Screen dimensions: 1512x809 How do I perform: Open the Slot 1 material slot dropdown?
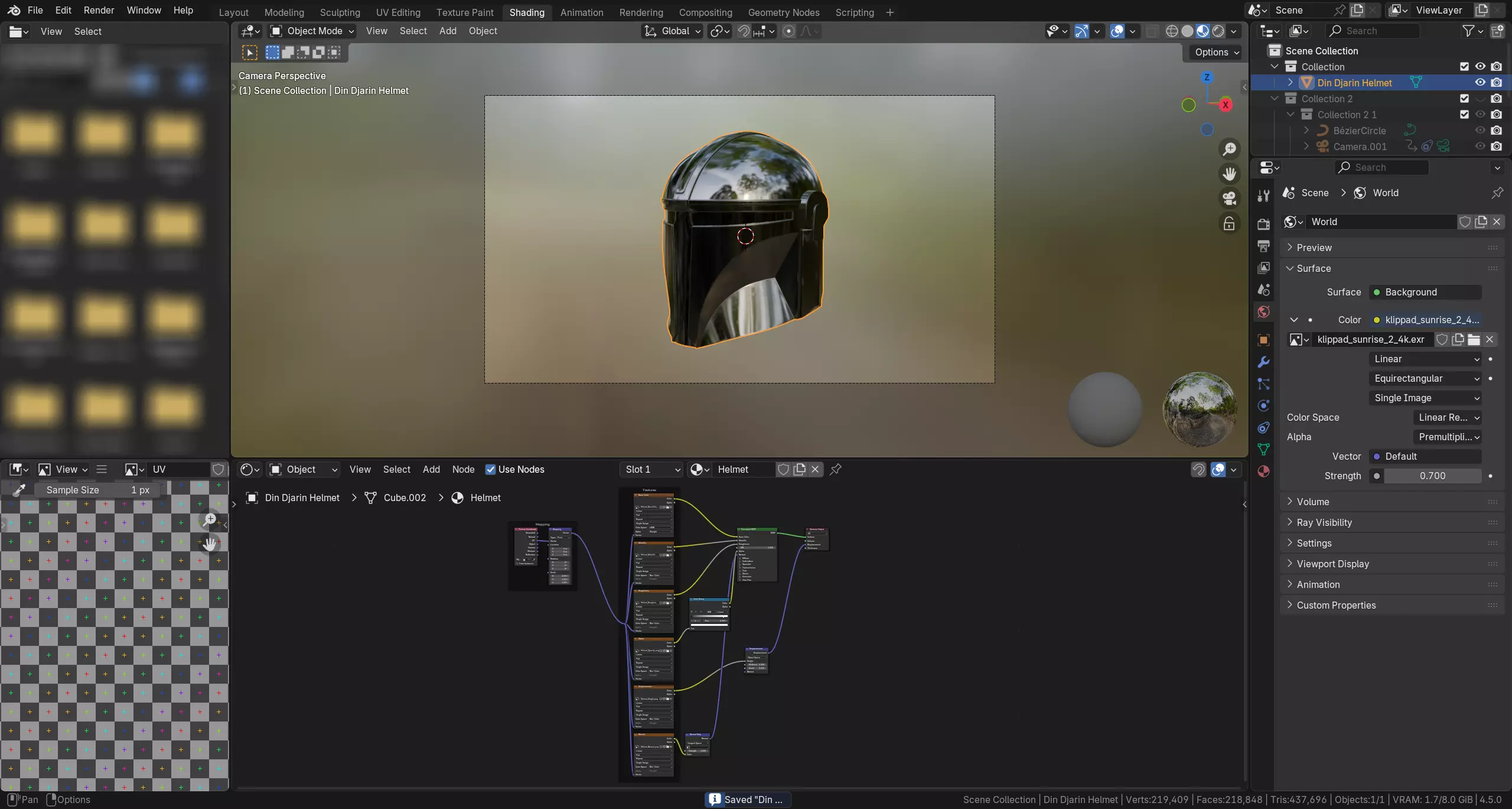pos(652,469)
